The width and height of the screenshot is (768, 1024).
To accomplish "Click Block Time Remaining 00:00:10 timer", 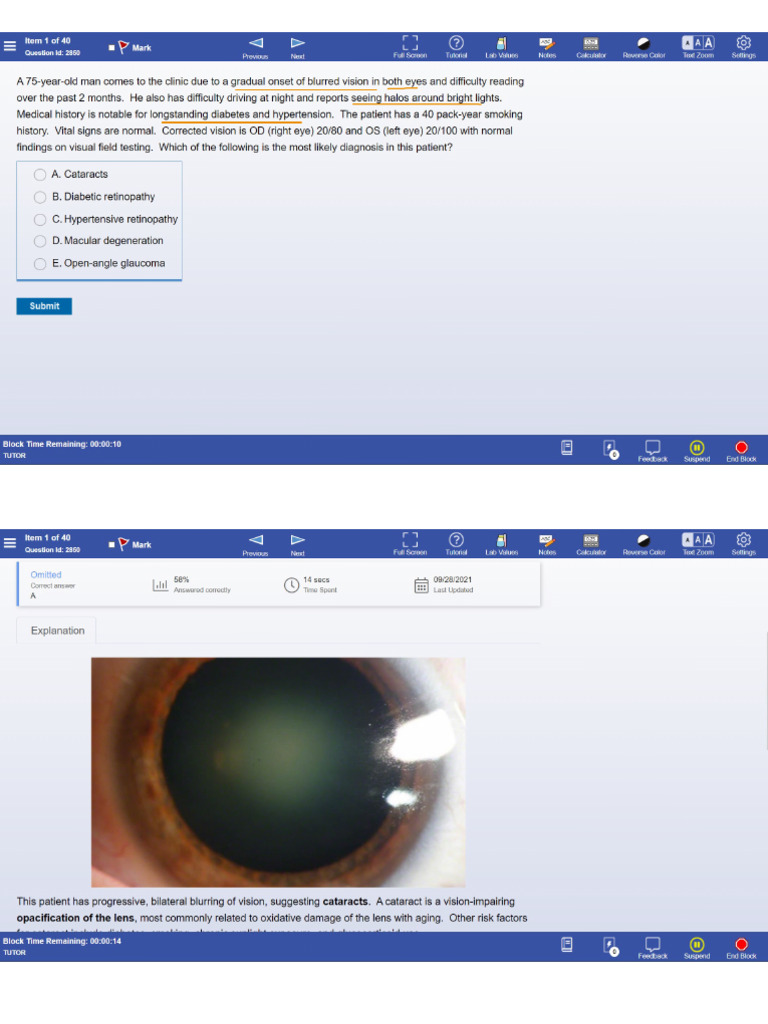I will pyautogui.click(x=62, y=444).
